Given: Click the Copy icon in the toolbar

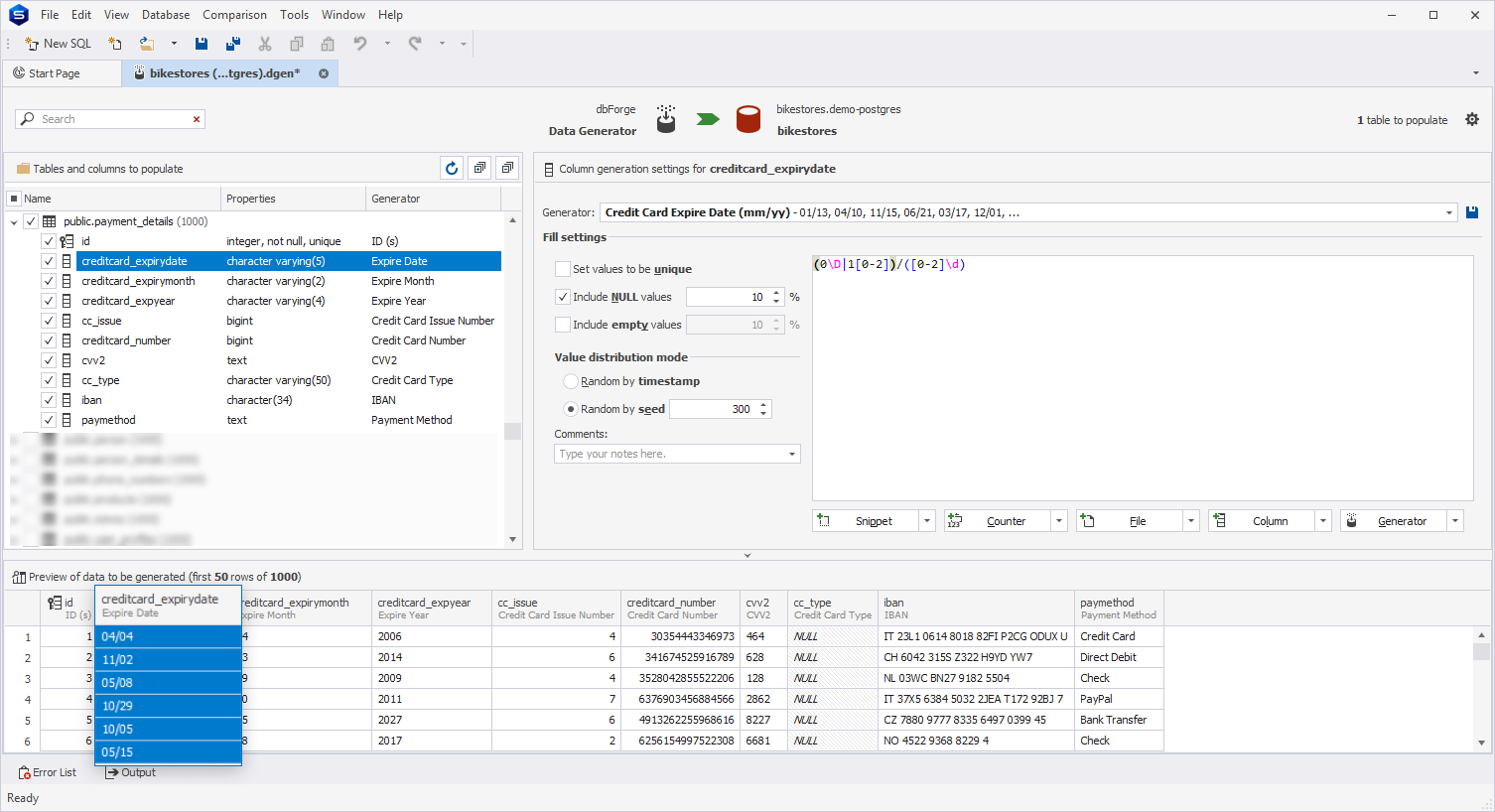Looking at the screenshot, I should 296,44.
